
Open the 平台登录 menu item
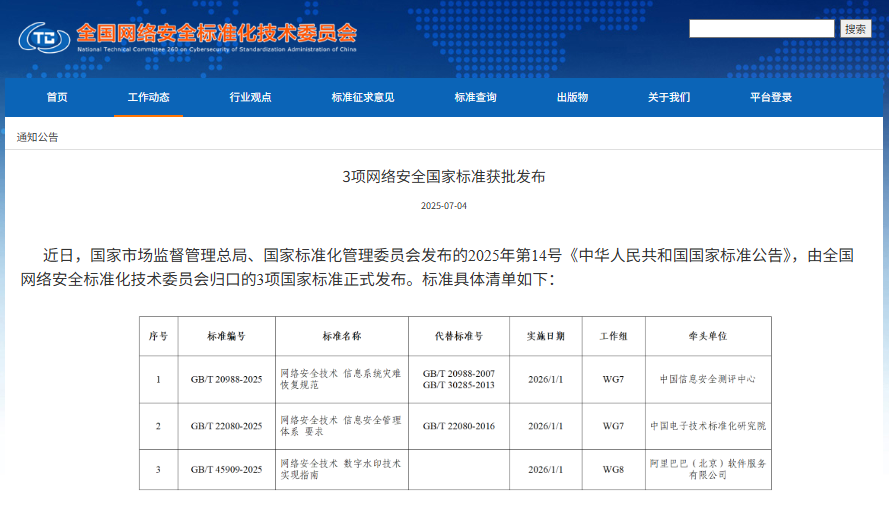pos(771,98)
